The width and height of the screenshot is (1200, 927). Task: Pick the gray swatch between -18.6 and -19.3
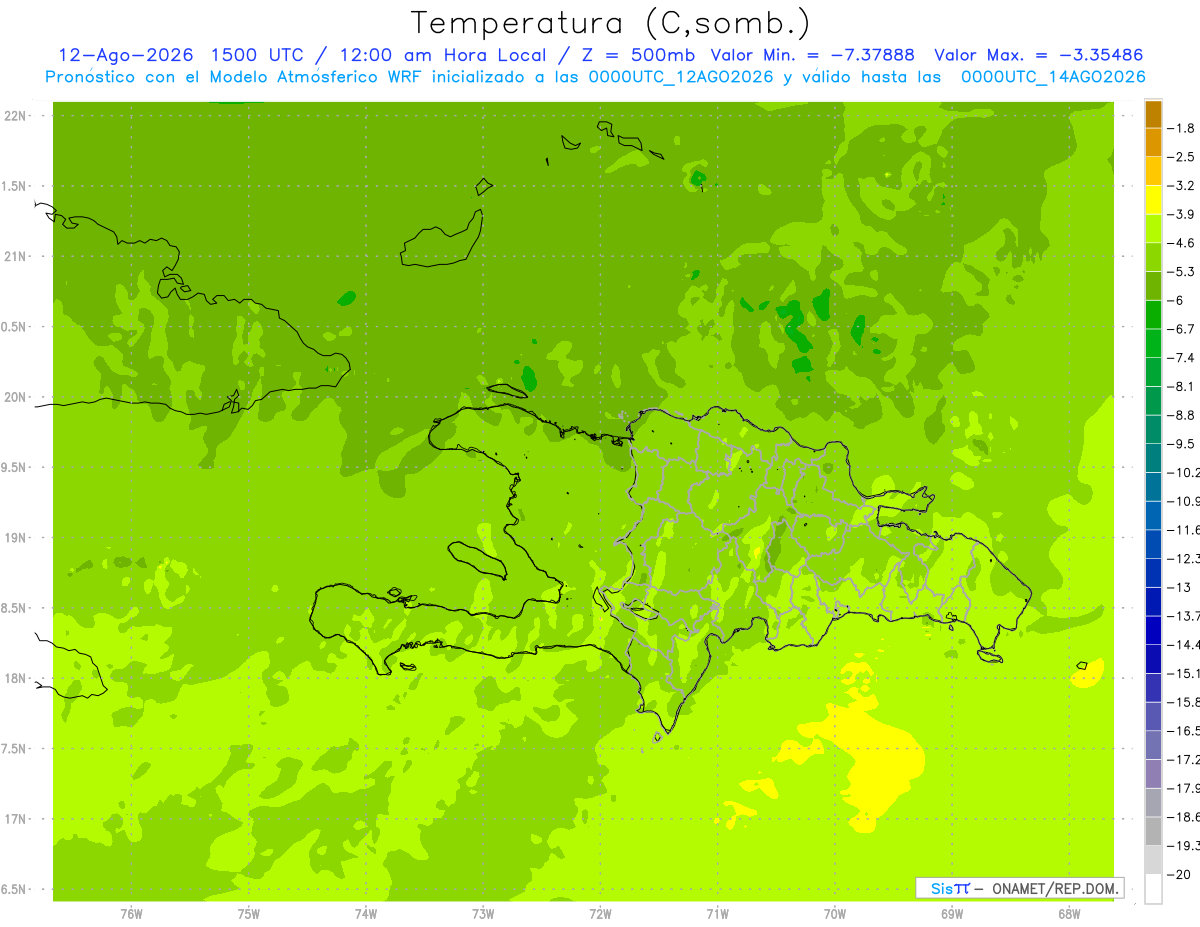pos(1153,832)
